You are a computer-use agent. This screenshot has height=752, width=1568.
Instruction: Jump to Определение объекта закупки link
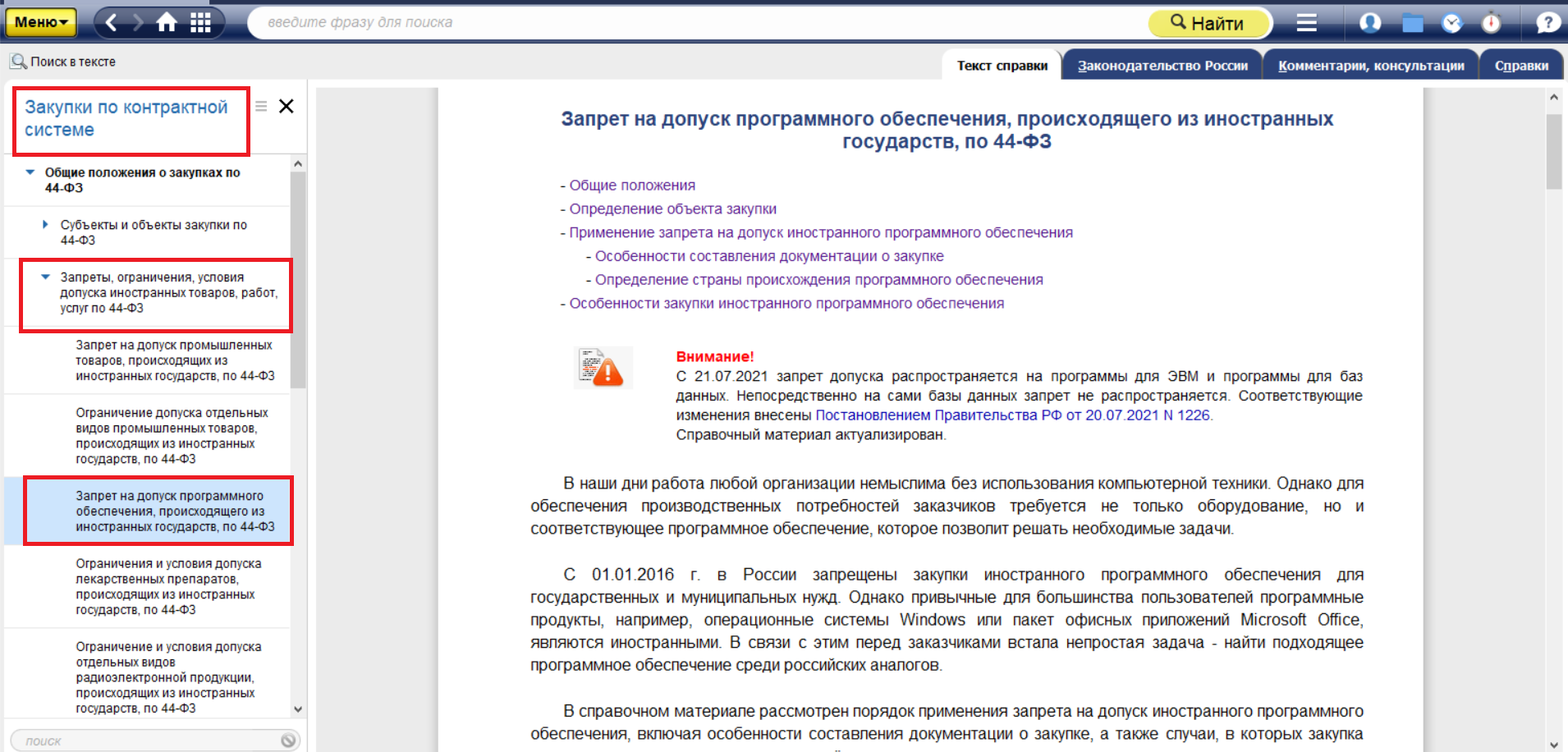pos(673,209)
